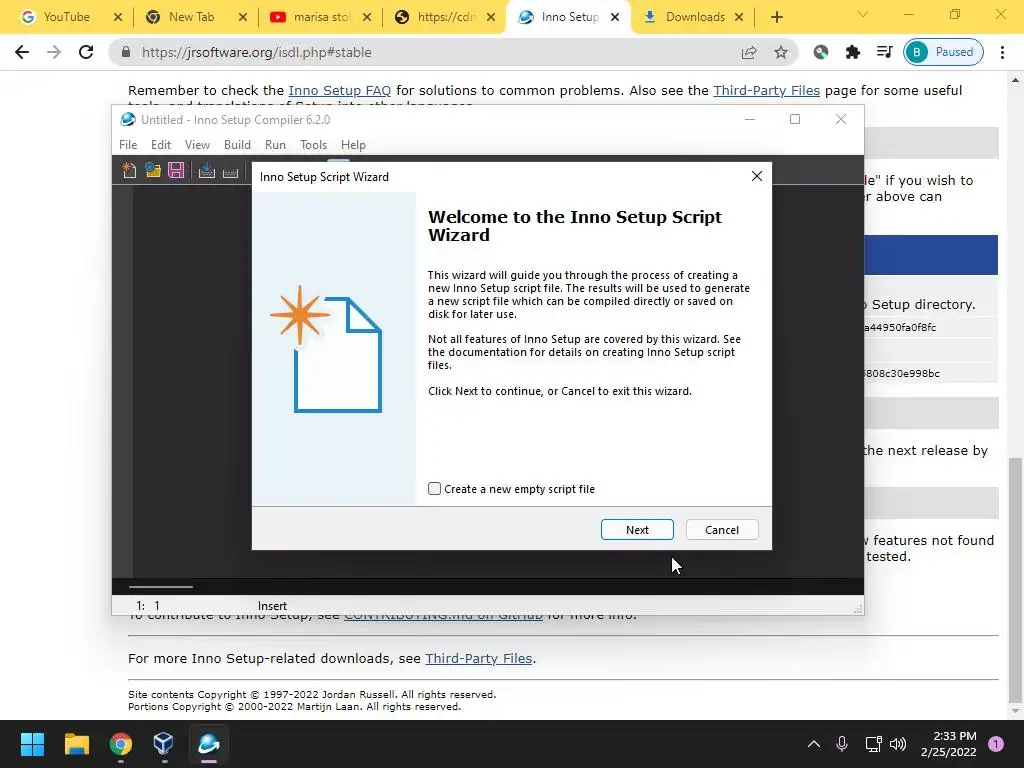Switch to the YouTube browser tab
The height and width of the screenshot is (768, 1024).
(65, 17)
